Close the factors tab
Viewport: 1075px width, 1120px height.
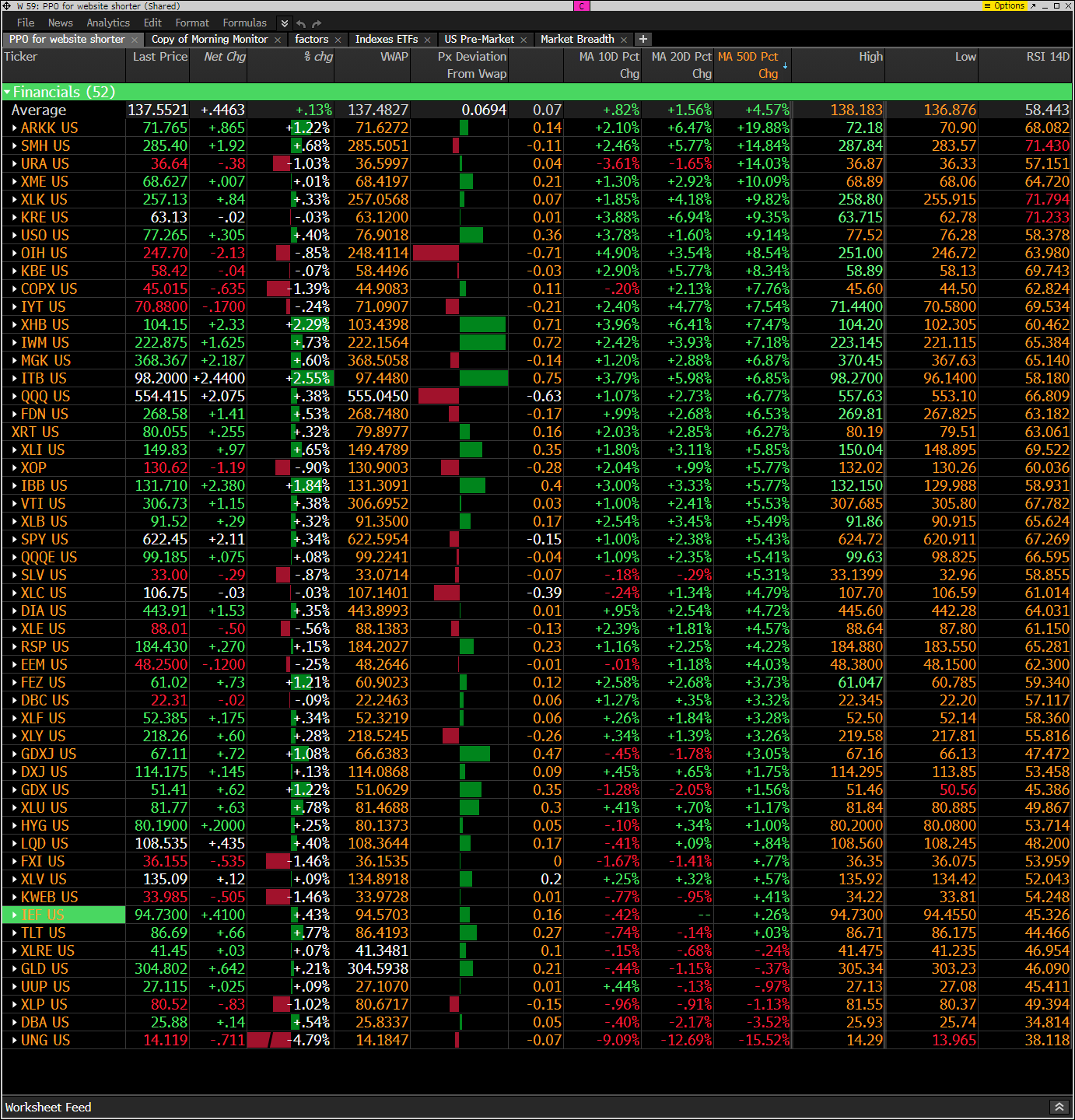click(x=338, y=40)
